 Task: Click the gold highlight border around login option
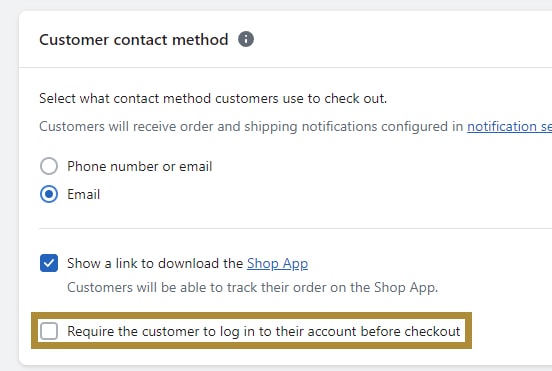(x=251, y=315)
